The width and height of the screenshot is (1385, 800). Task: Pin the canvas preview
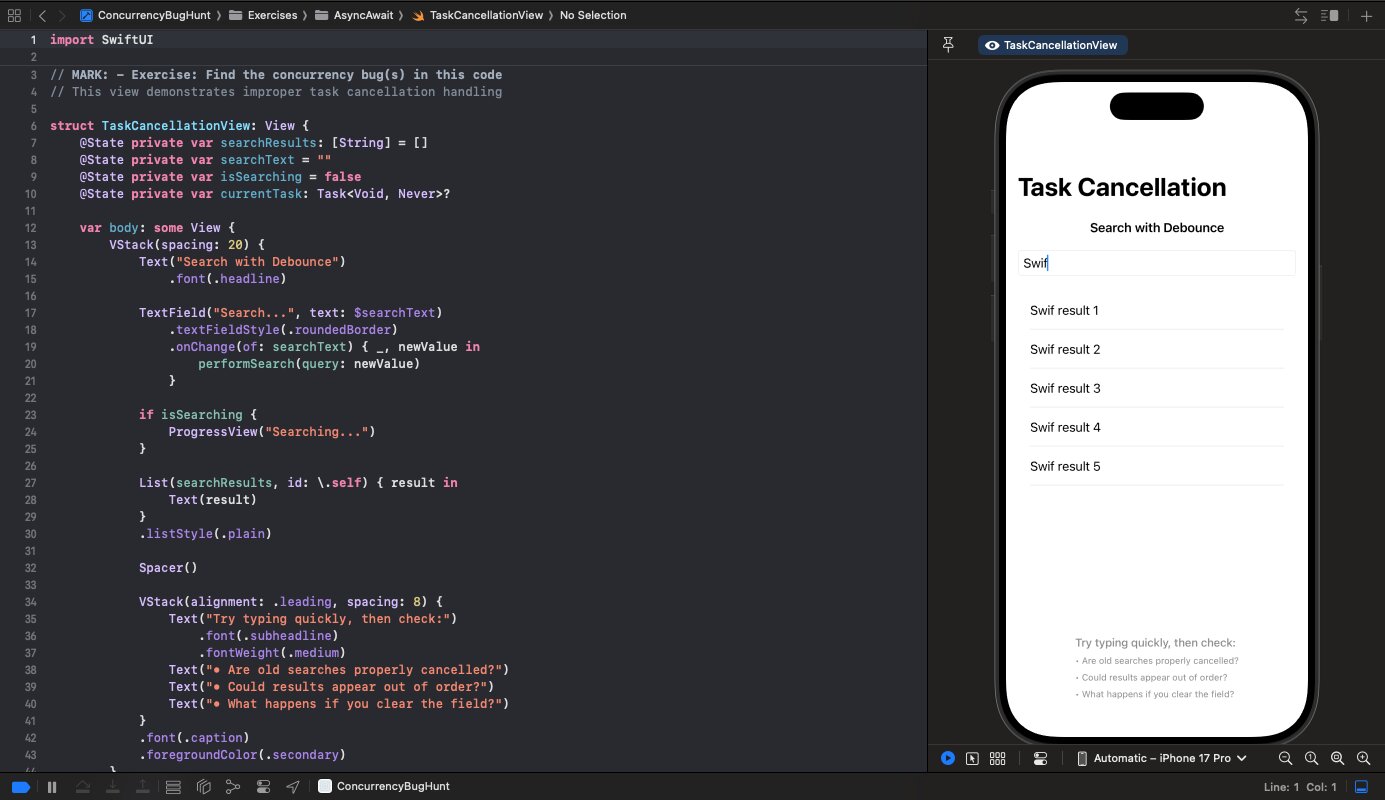click(x=948, y=45)
